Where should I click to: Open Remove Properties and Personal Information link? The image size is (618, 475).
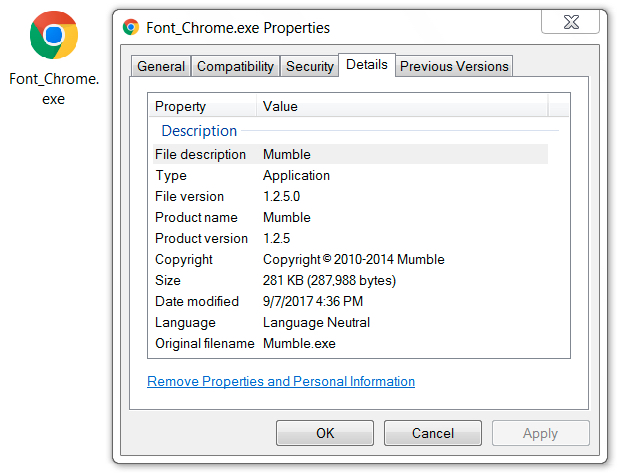[x=281, y=381]
